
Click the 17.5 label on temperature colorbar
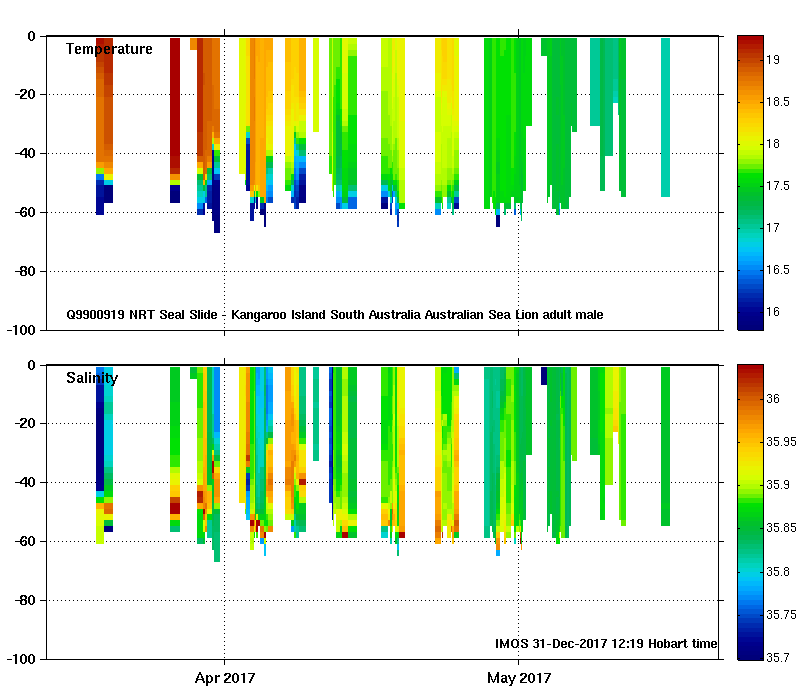(x=778, y=186)
